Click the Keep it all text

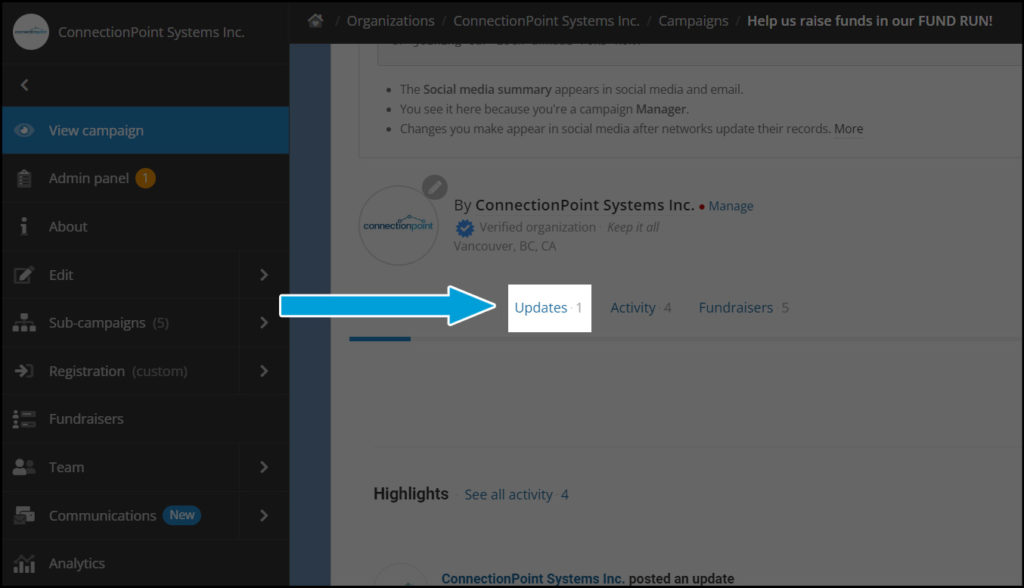pyautogui.click(x=633, y=227)
